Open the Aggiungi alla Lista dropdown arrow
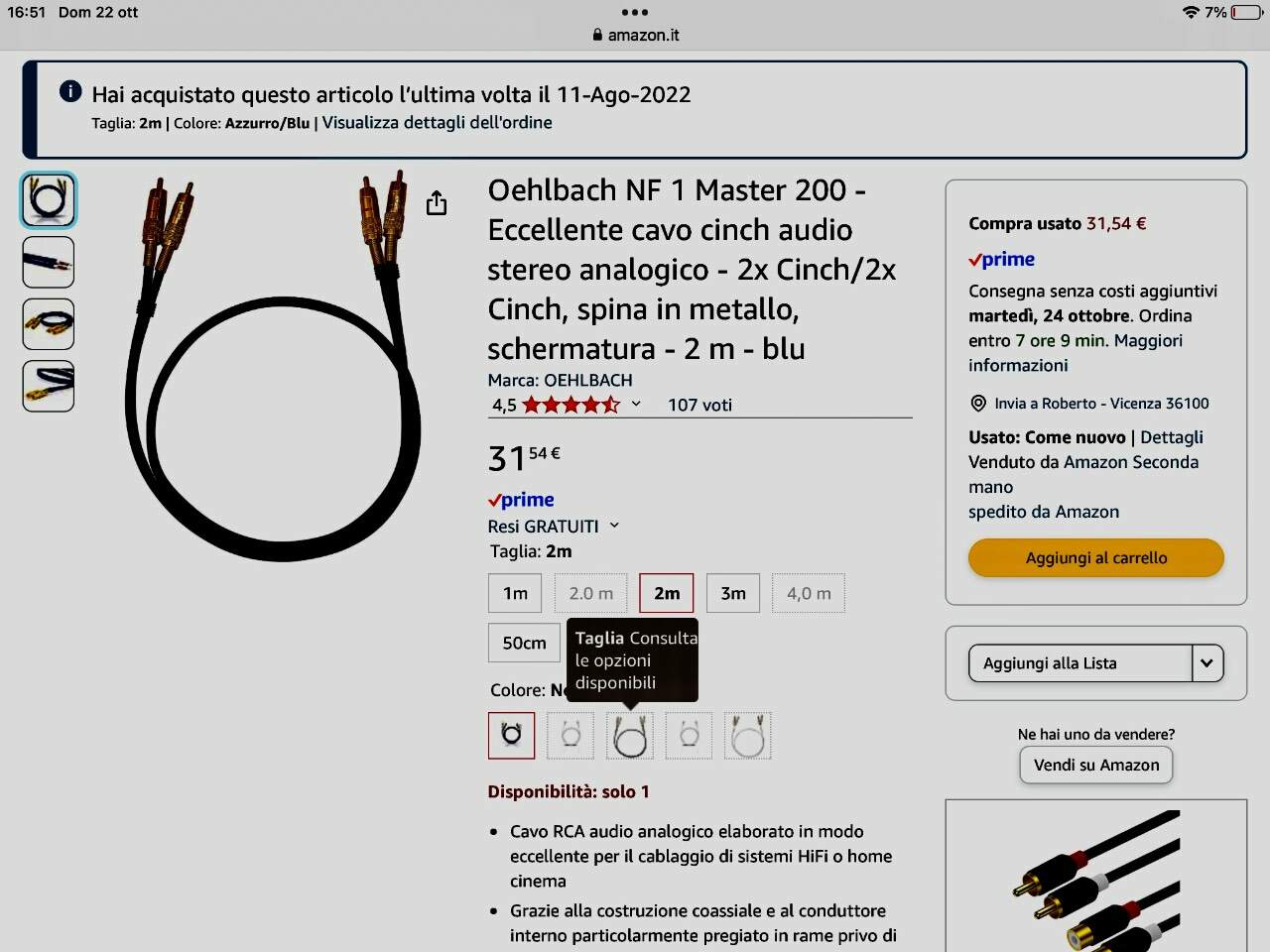This screenshot has height=952, width=1270. 1206,663
